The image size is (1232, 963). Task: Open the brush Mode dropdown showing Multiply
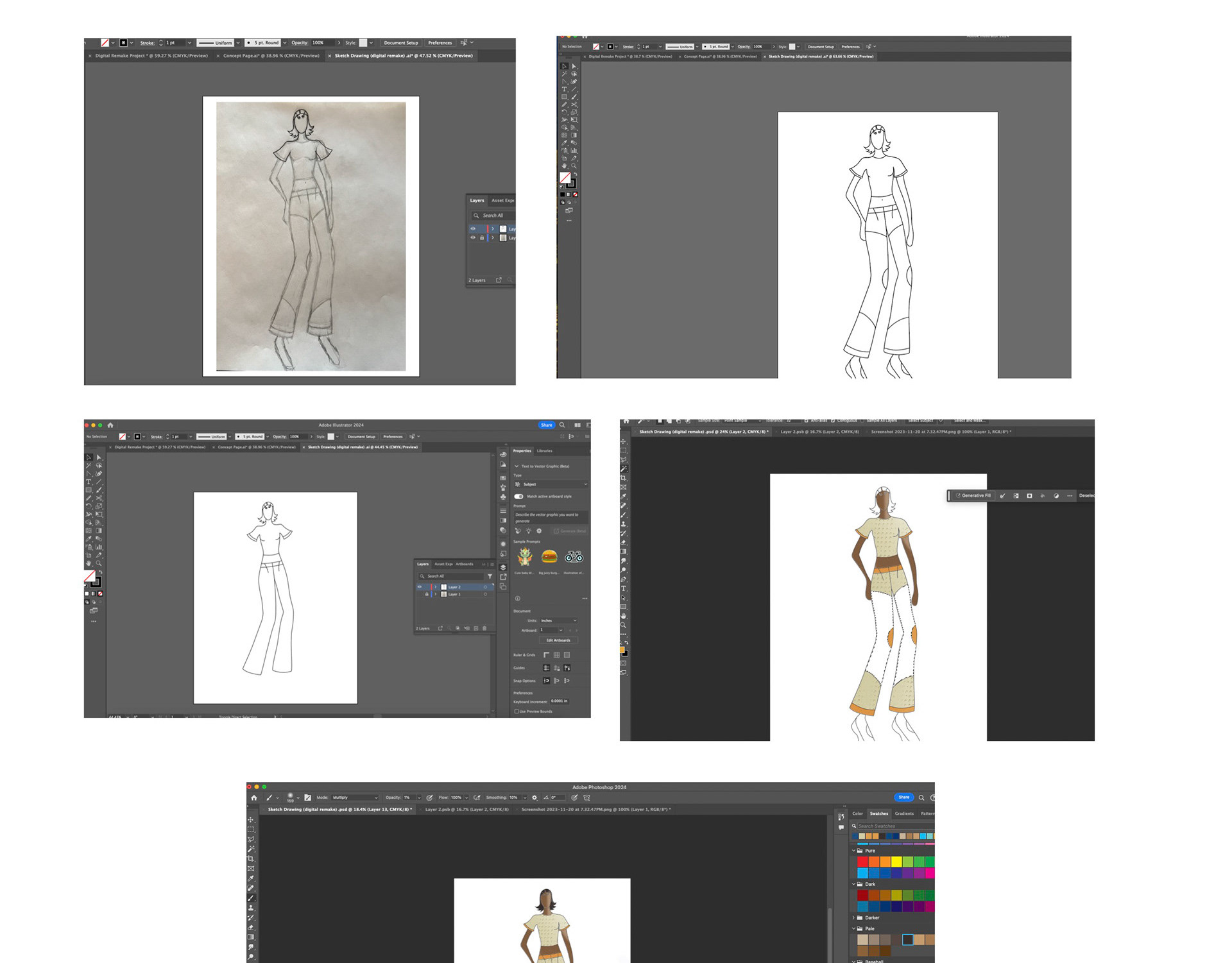[355, 797]
